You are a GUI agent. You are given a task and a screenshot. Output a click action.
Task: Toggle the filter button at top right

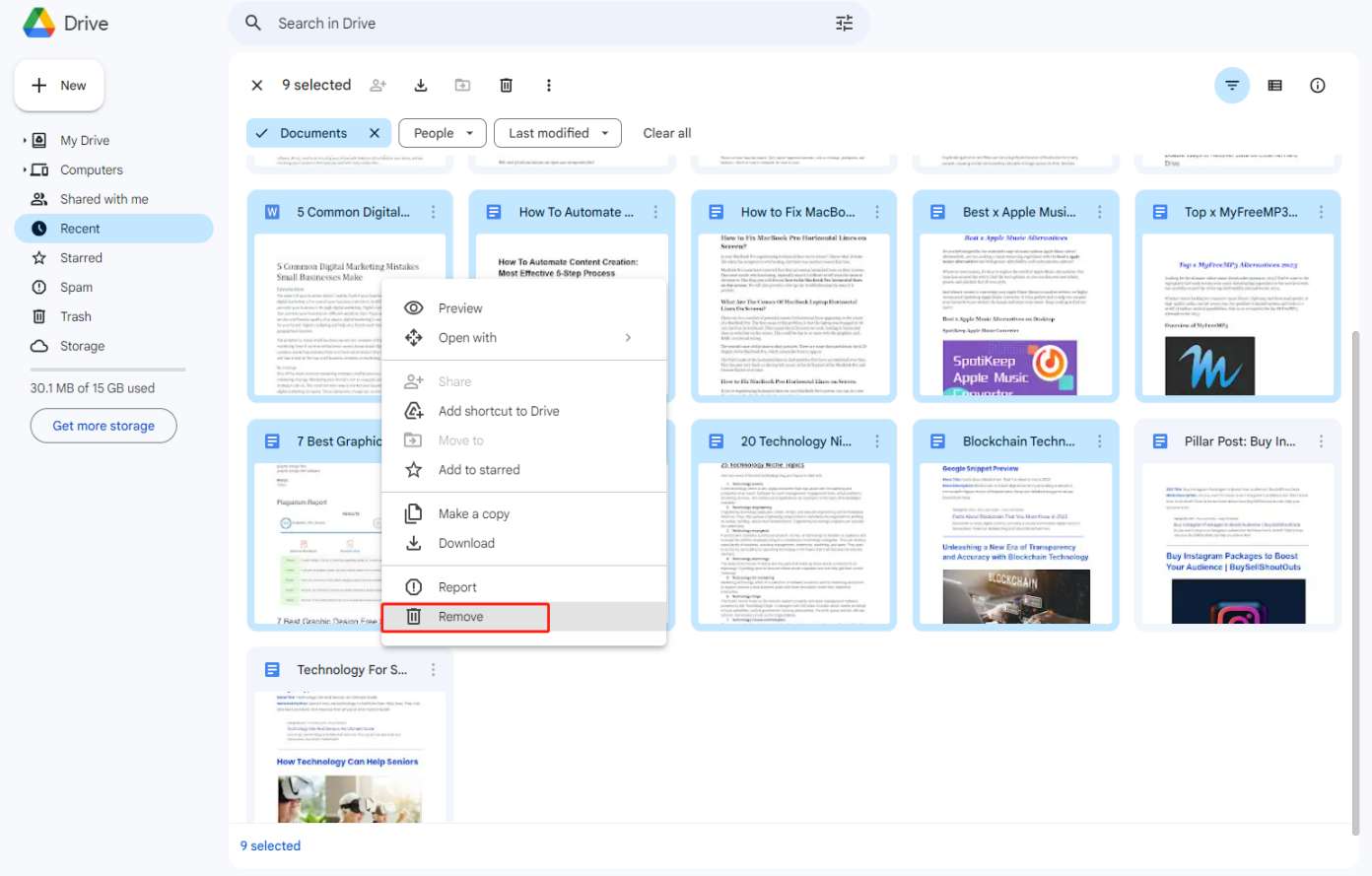[x=1231, y=86]
